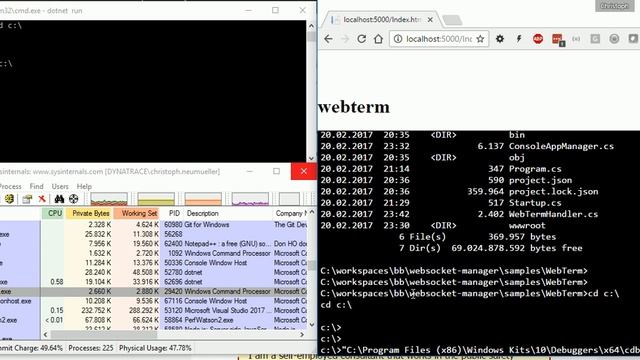Open the physical memory orange mini graph
This screenshot has height=360, width=640.
pyautogui.click(x=203, y=199)
